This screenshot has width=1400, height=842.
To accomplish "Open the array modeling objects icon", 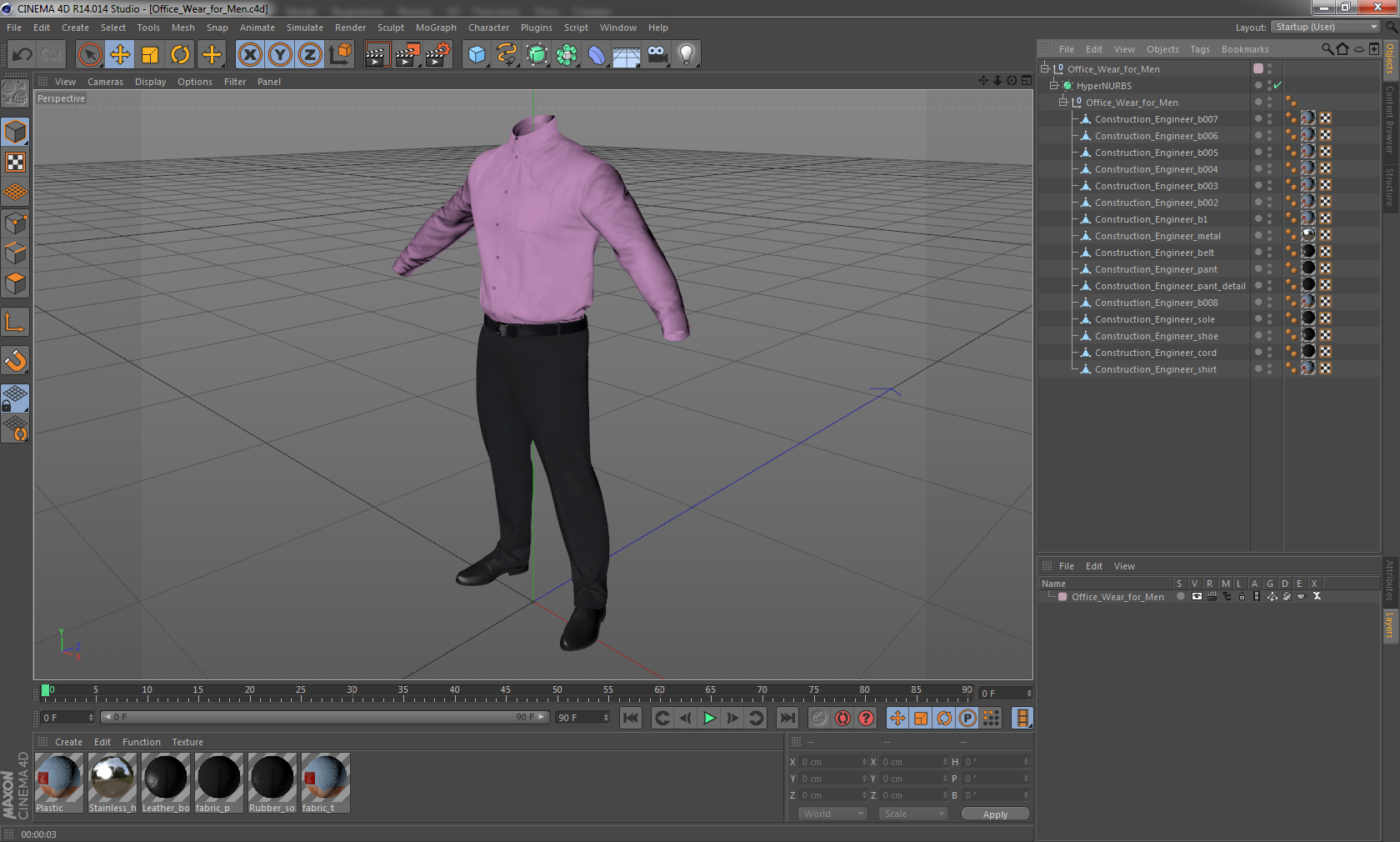I will [567, 55].
